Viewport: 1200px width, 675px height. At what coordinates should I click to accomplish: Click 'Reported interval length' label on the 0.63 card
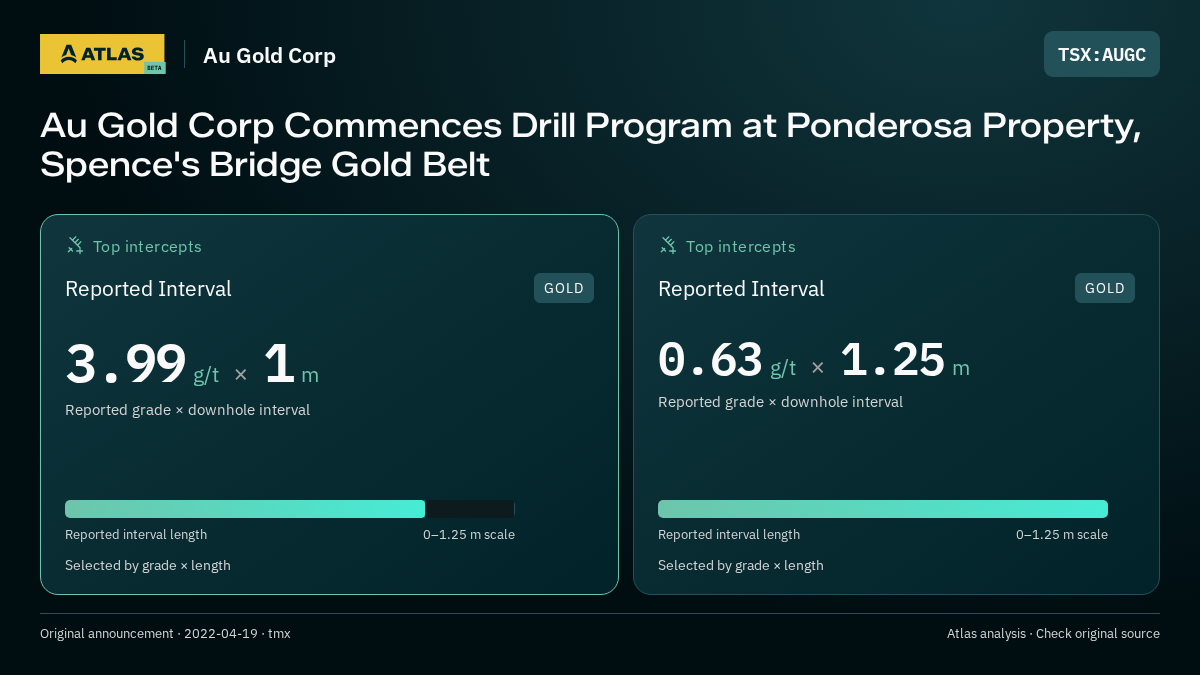(x=729, y=535)
